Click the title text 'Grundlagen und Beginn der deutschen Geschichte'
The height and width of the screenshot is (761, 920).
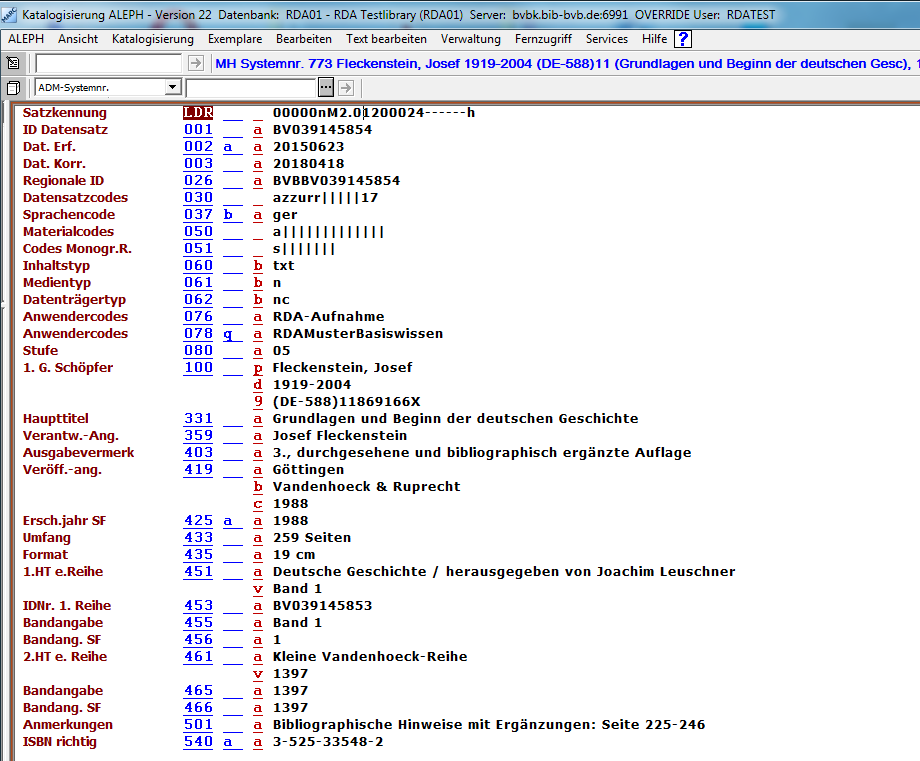[455, 419]
